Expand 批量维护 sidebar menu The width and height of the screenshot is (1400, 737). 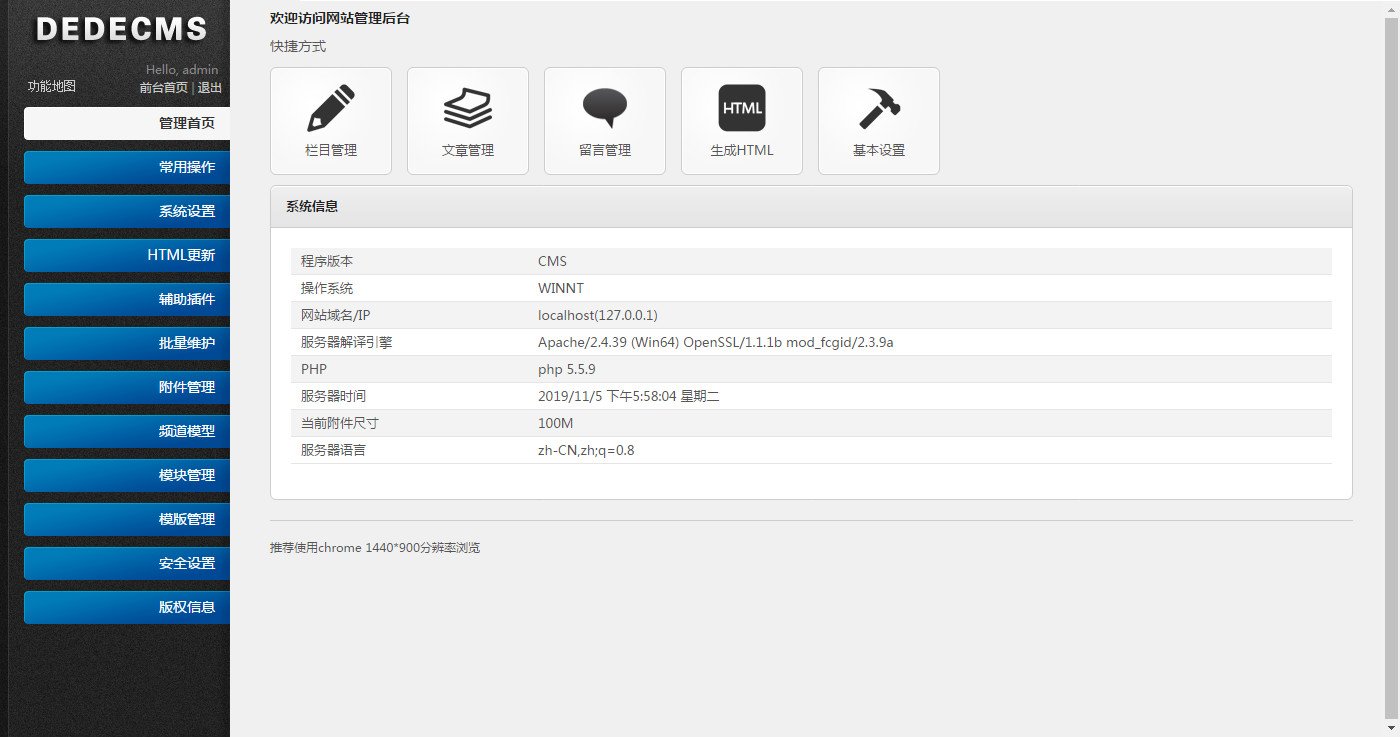[127, 344]
